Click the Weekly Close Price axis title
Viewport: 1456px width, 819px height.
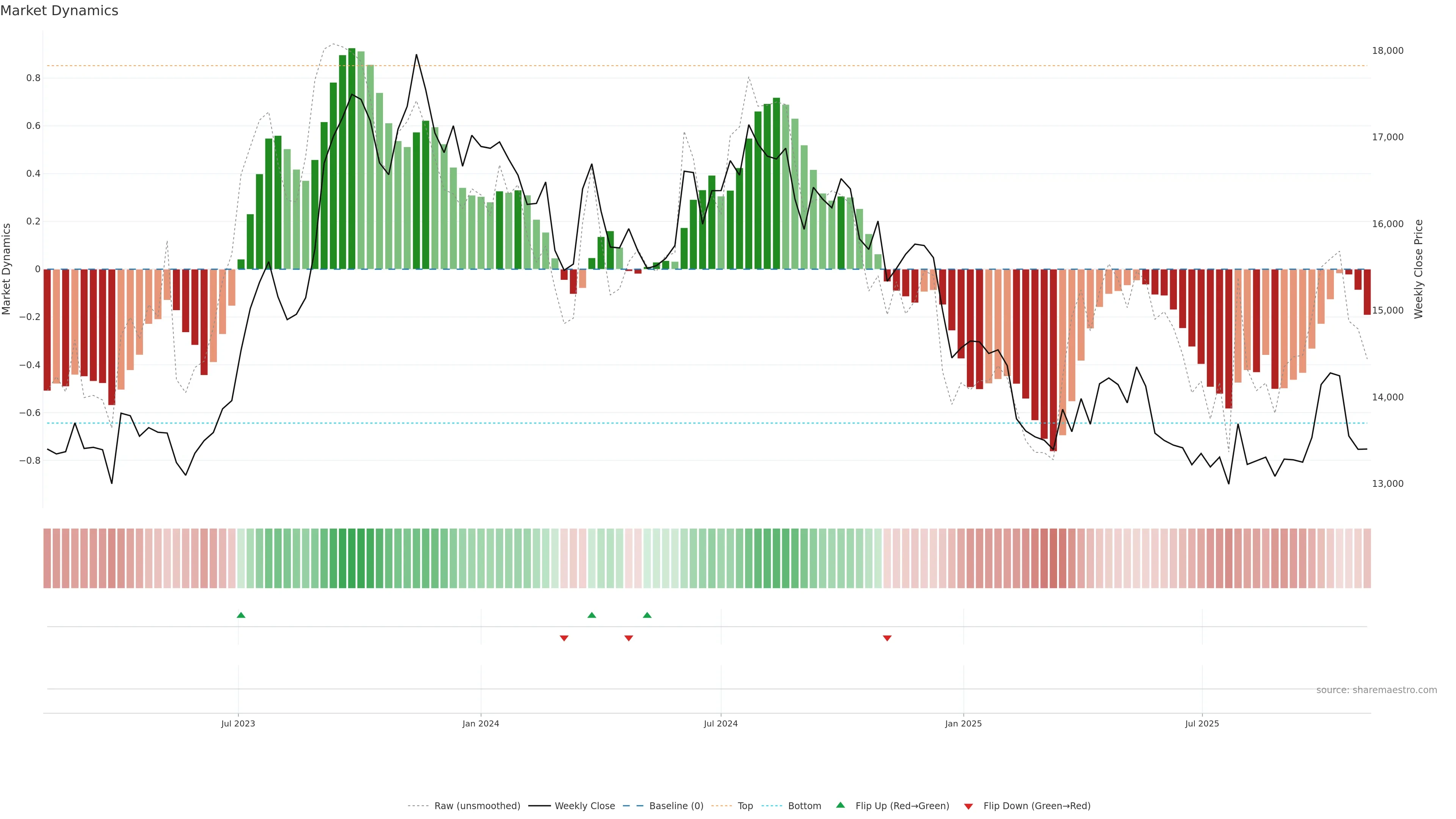(1418, 269)
